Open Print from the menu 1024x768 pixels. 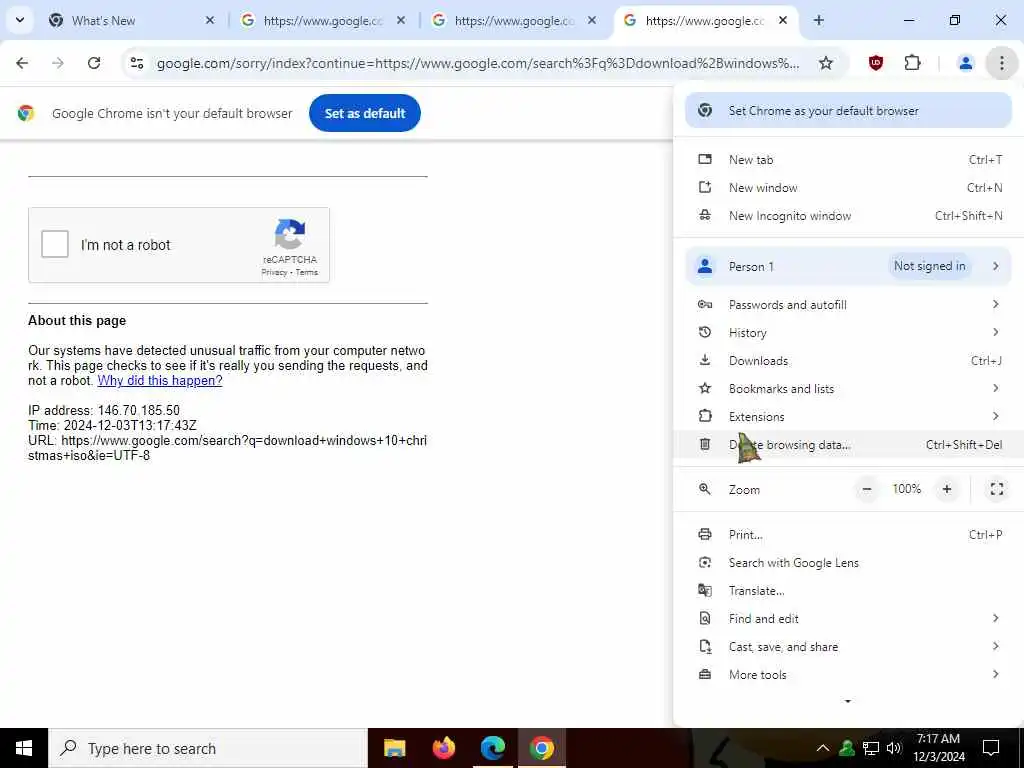click(848, 535)
